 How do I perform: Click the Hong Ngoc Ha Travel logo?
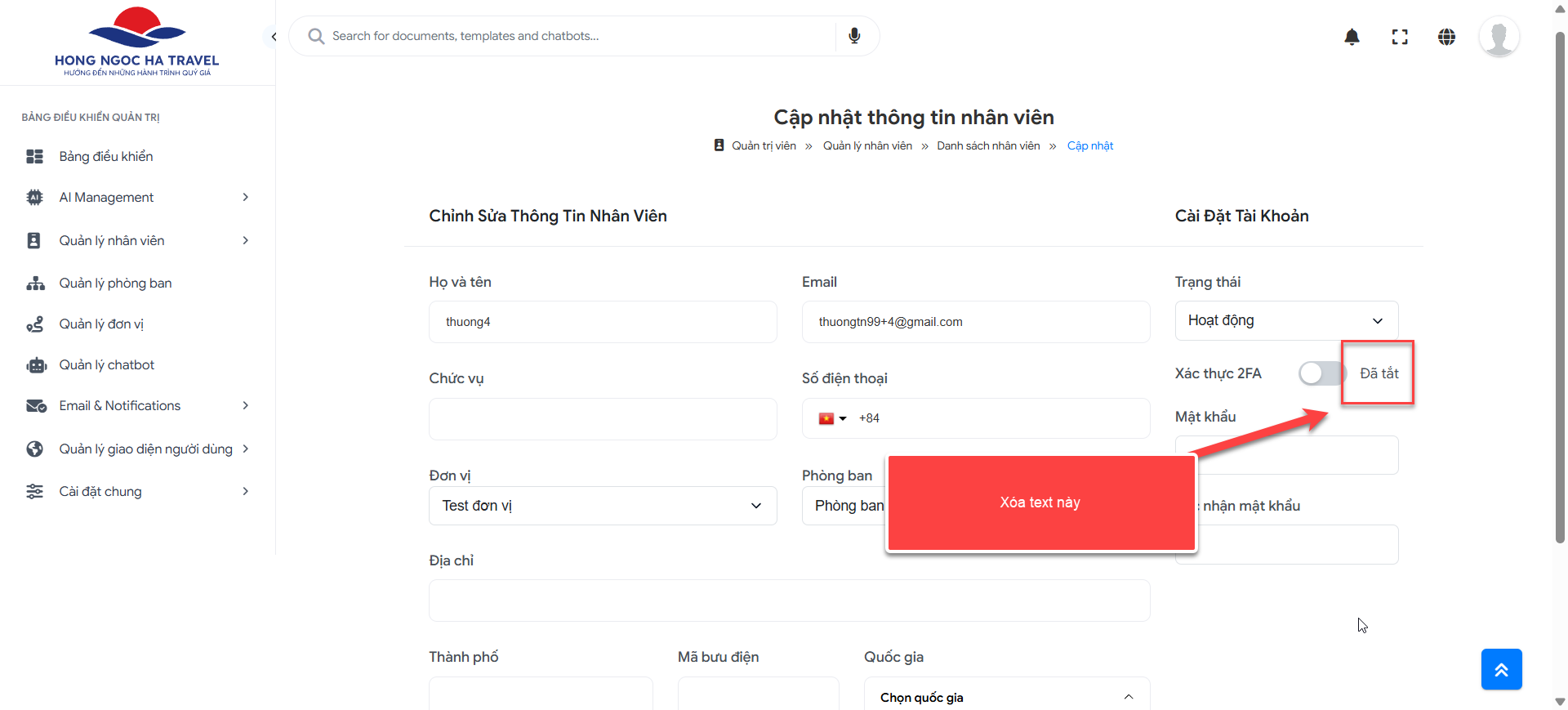(137, 42)
